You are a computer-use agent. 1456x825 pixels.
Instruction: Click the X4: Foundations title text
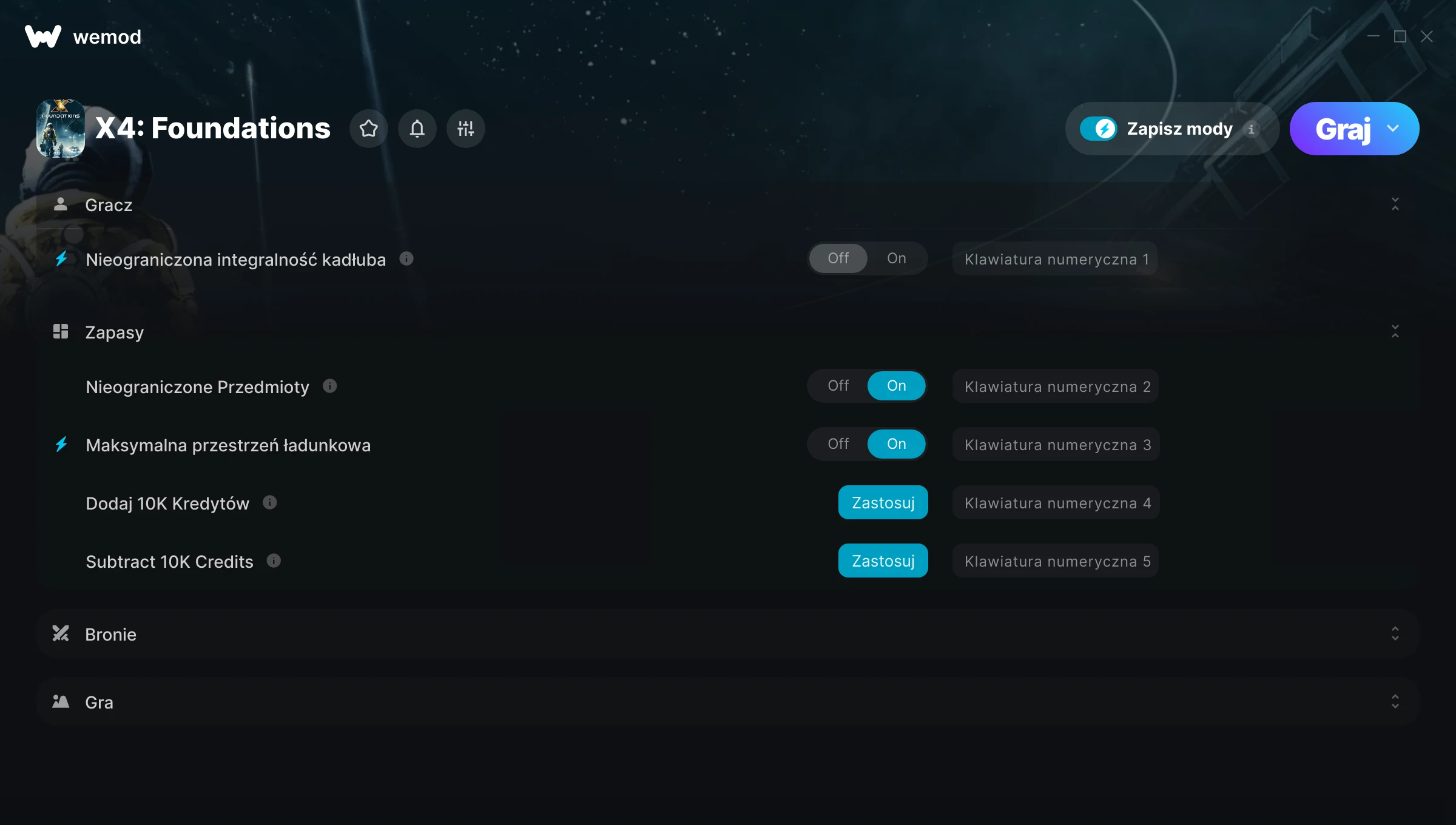click(x=213, y=128)
